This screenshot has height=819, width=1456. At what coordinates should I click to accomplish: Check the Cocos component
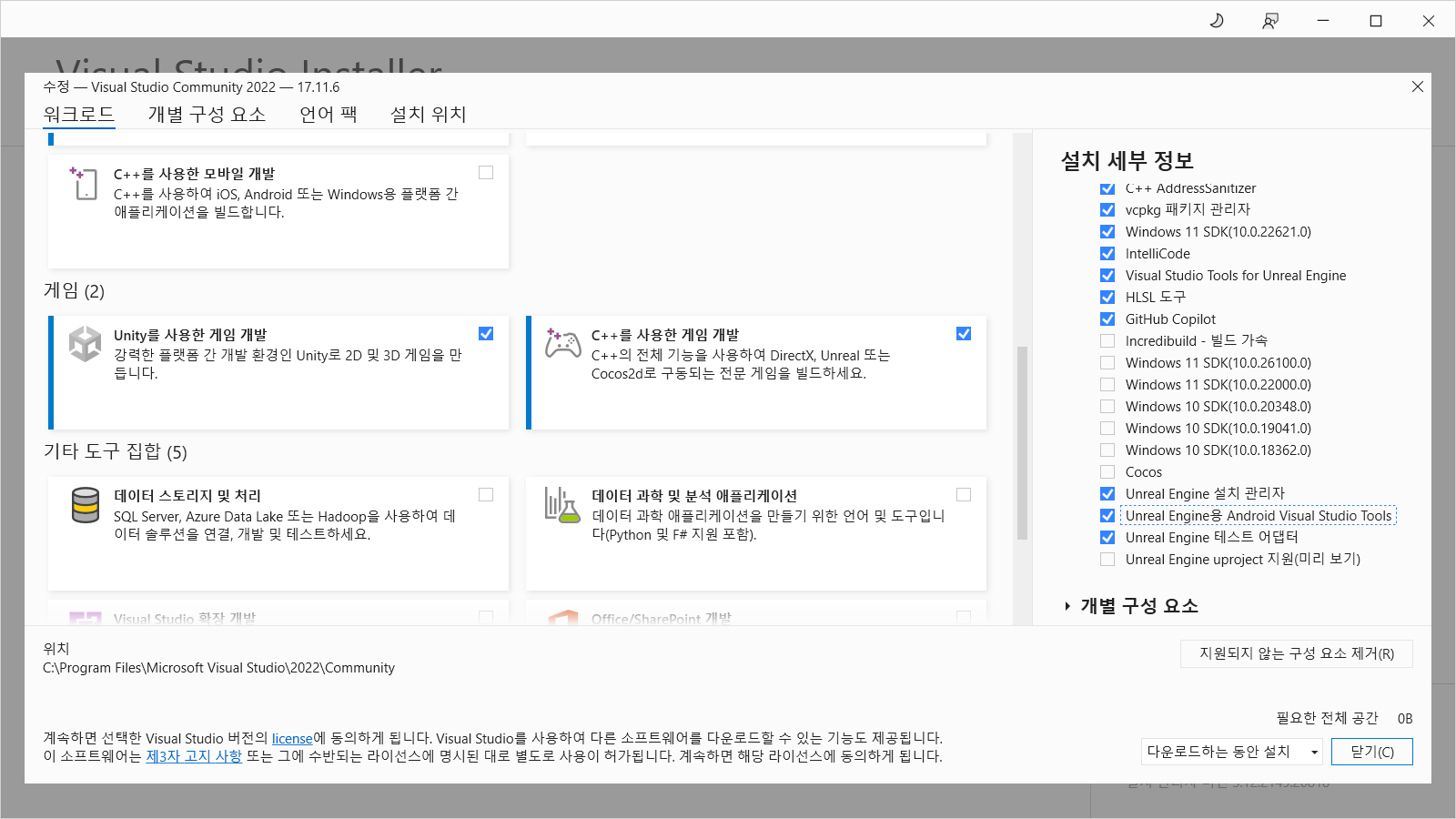click(x=1107, y=472)
